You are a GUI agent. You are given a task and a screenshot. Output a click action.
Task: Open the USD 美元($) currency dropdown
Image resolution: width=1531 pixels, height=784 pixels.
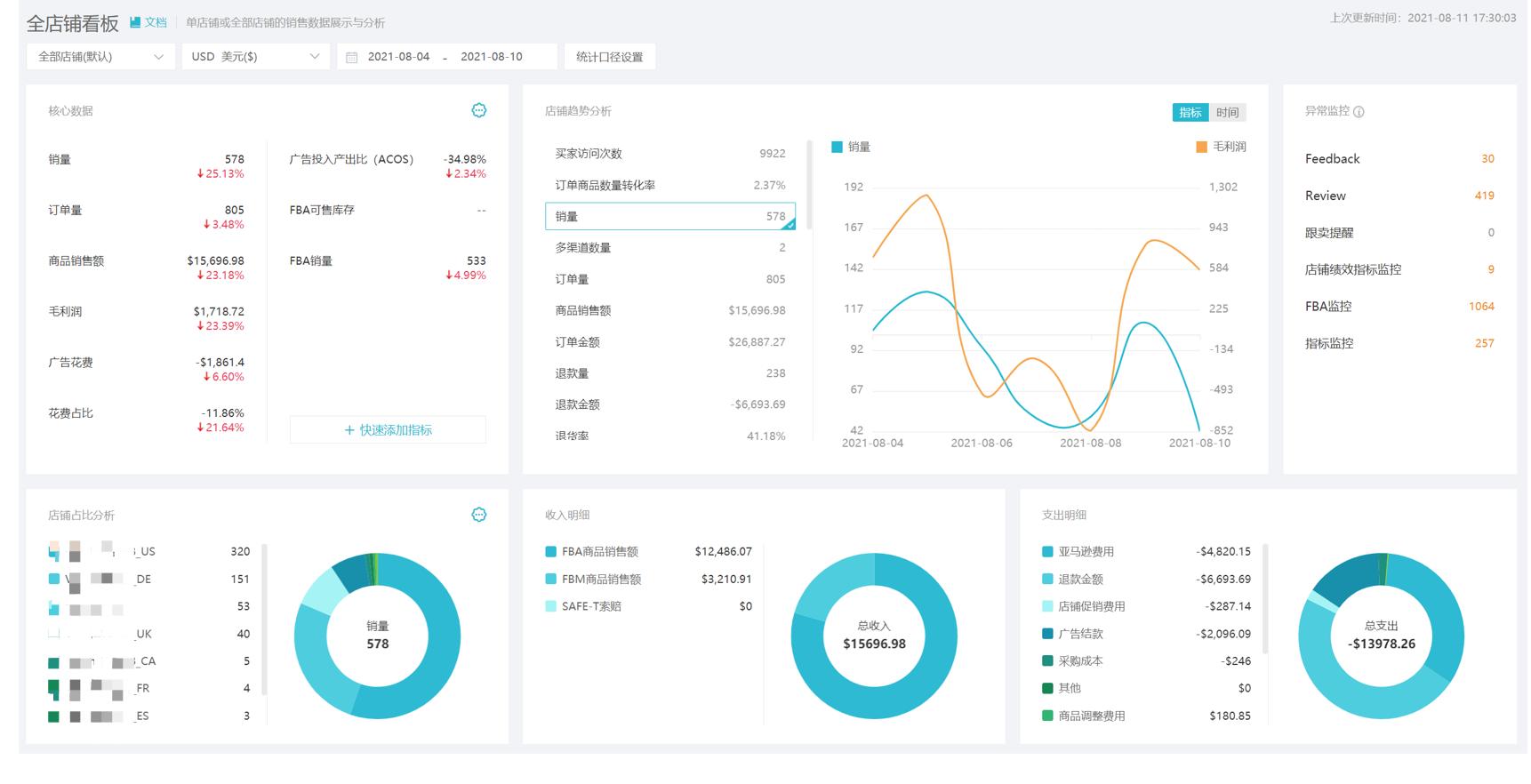[x=255, y=57]
